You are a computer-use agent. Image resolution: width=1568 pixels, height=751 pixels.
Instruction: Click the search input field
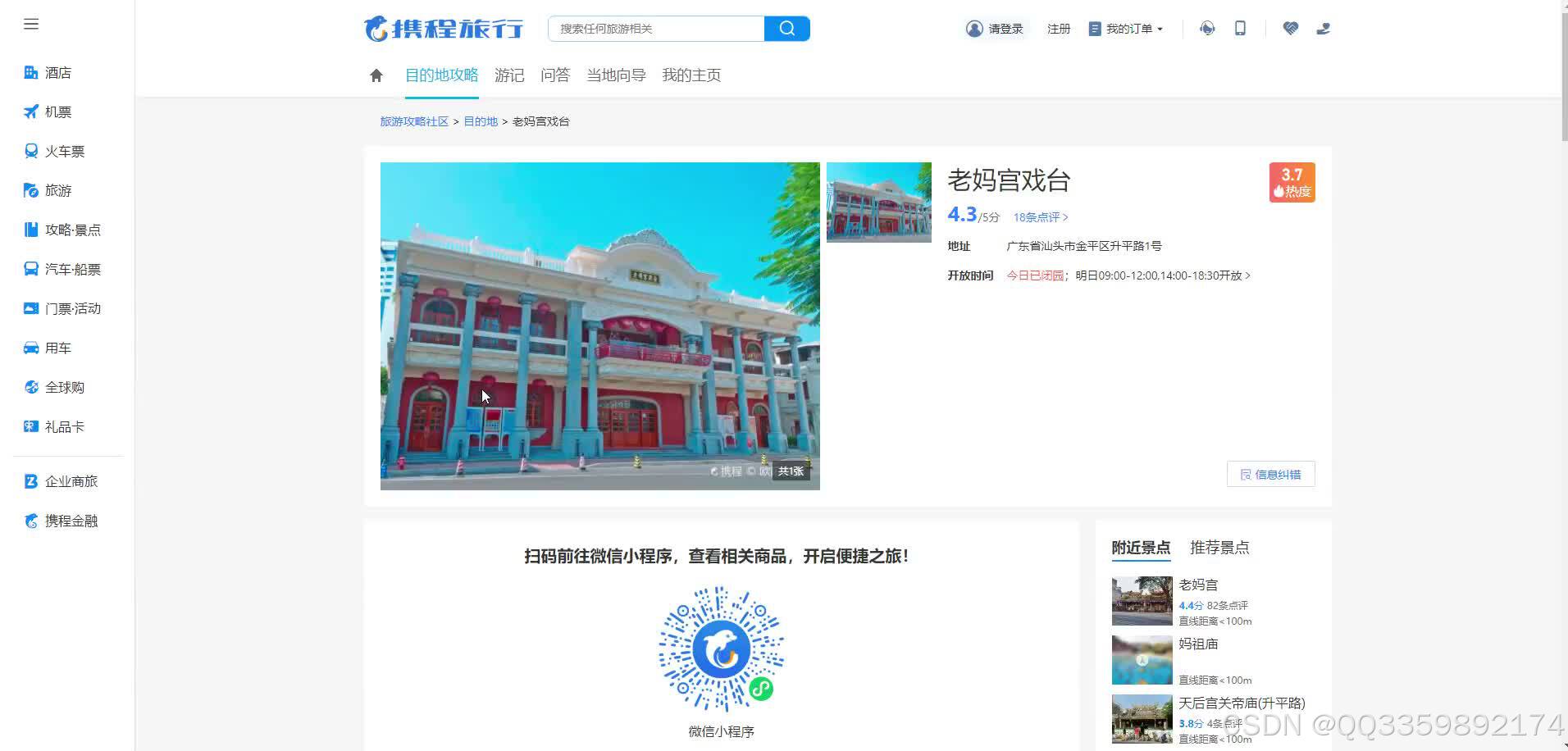point(656,29)
